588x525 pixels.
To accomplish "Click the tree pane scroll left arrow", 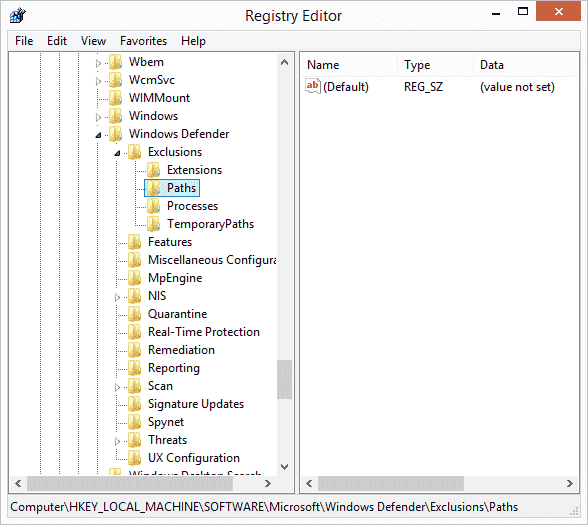I will (x=18, y=483).
